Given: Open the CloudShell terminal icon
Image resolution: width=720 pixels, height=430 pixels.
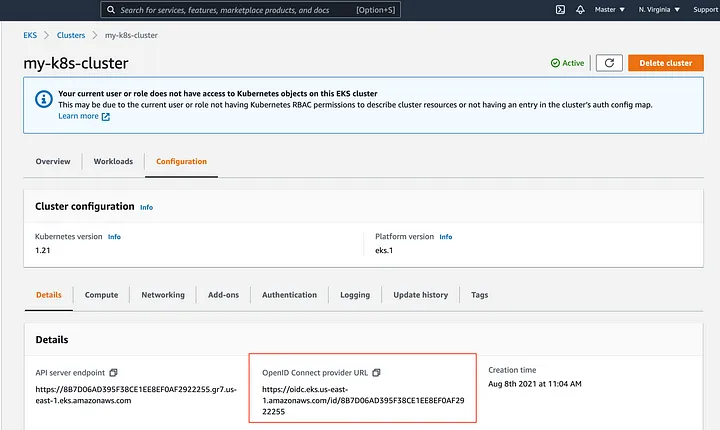Looking at the screenshot, I should pos(560,10).
